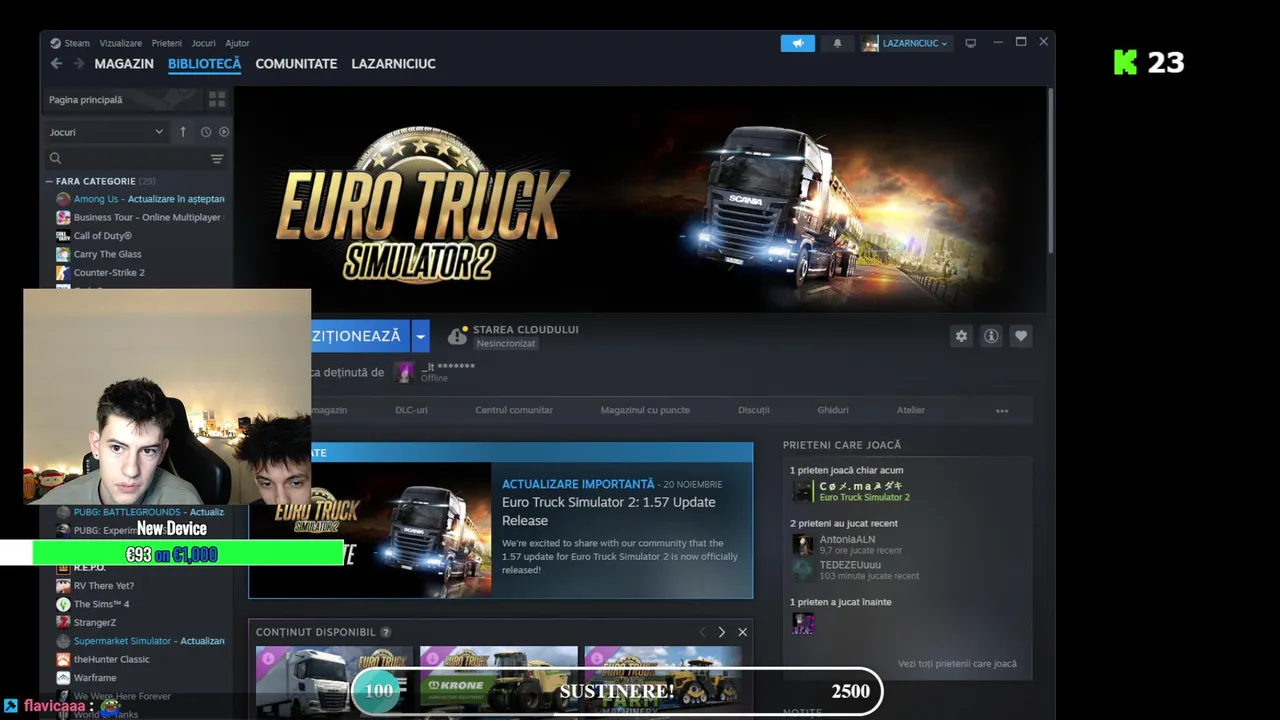Open the more options ellipsis
1280x720 pixels.
[x=1002, y=410]
